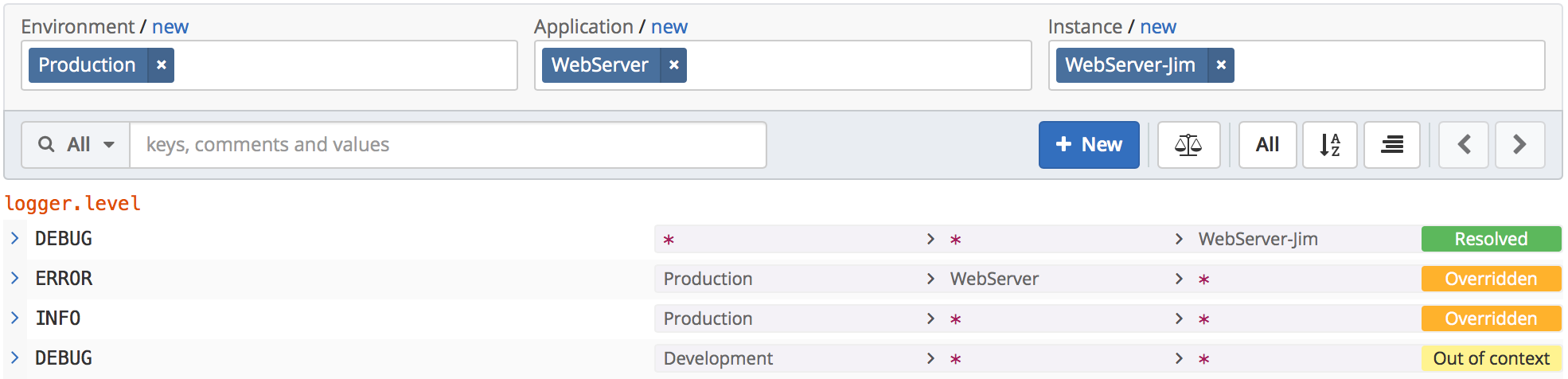Image resolution: width=1568 pixels, height=379 pixels.
Task: Click the Overridden badge on ERROR row
Action: tap(1492, 279)
